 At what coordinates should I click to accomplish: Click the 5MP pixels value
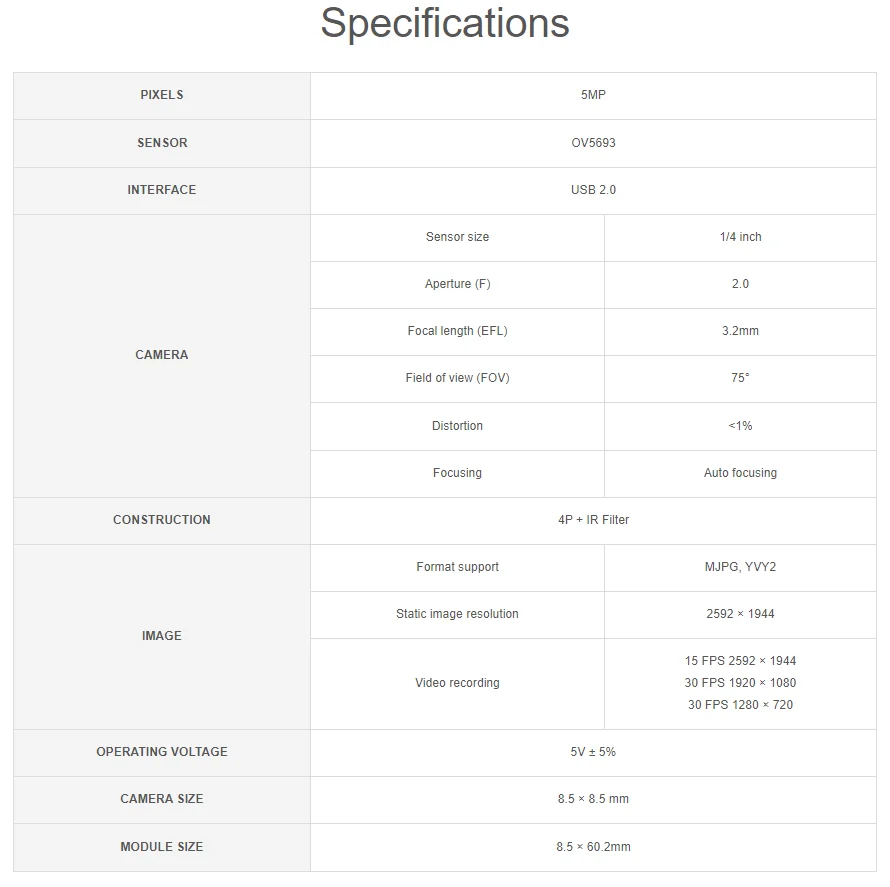point(593,95)
